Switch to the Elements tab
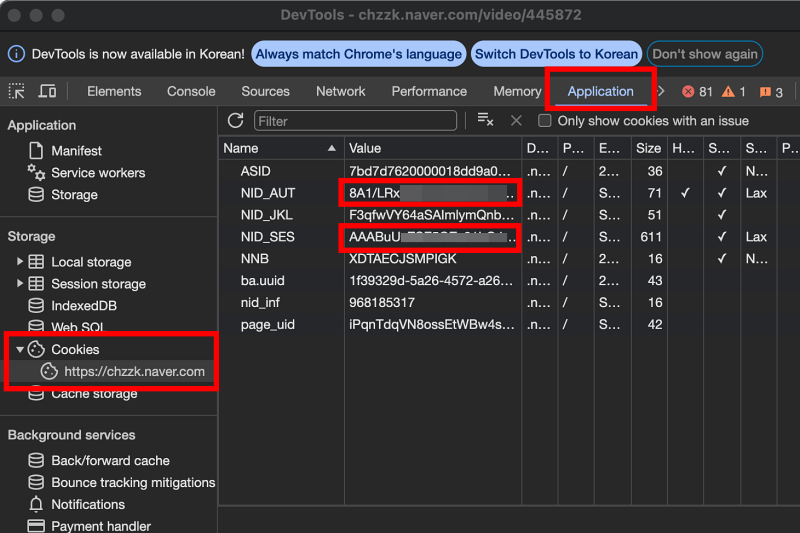The width and height of the screenshot is (800, 533). (x=114, y=91)
